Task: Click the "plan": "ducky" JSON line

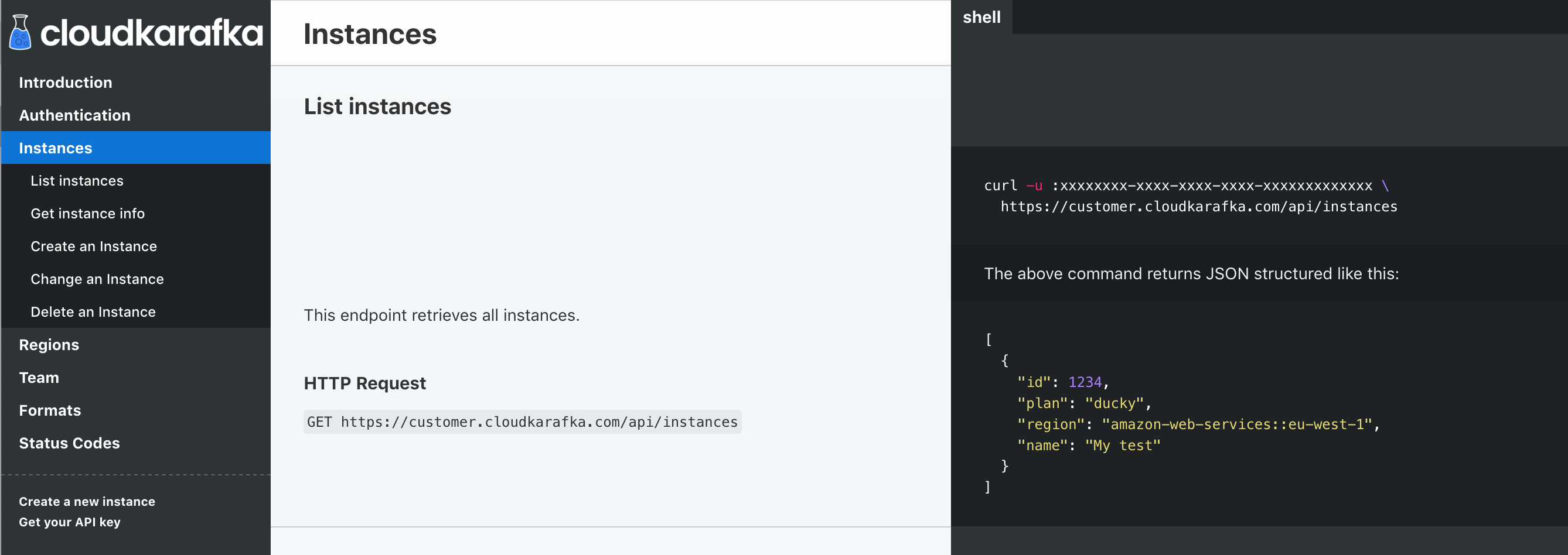Action: [x=1084, y=403]
